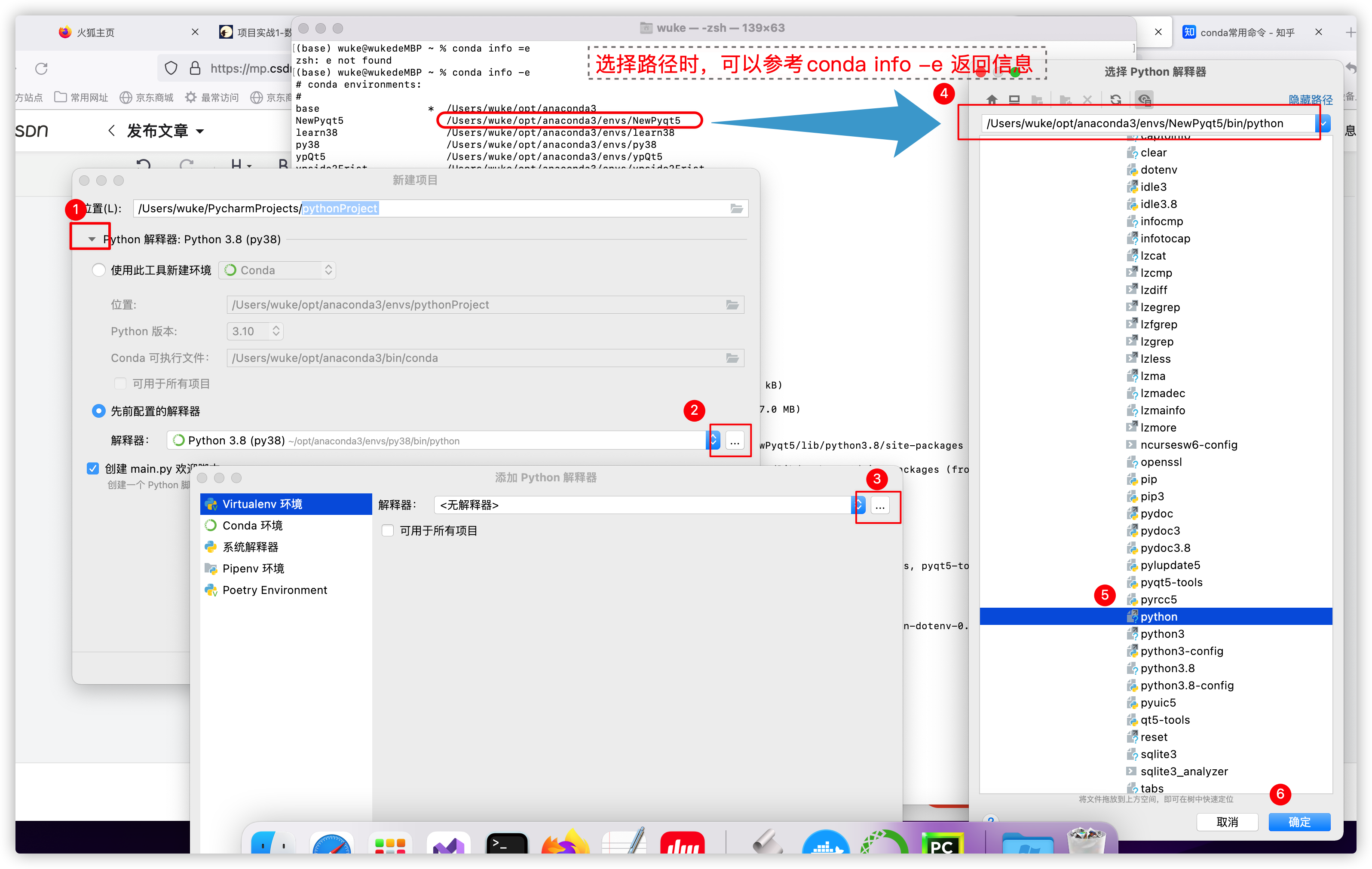This screenshot has width=1372, height=869.
Task: Open the interpreter dropdown showing Python 3.8 (py38)
Action: tap(713, 441)
